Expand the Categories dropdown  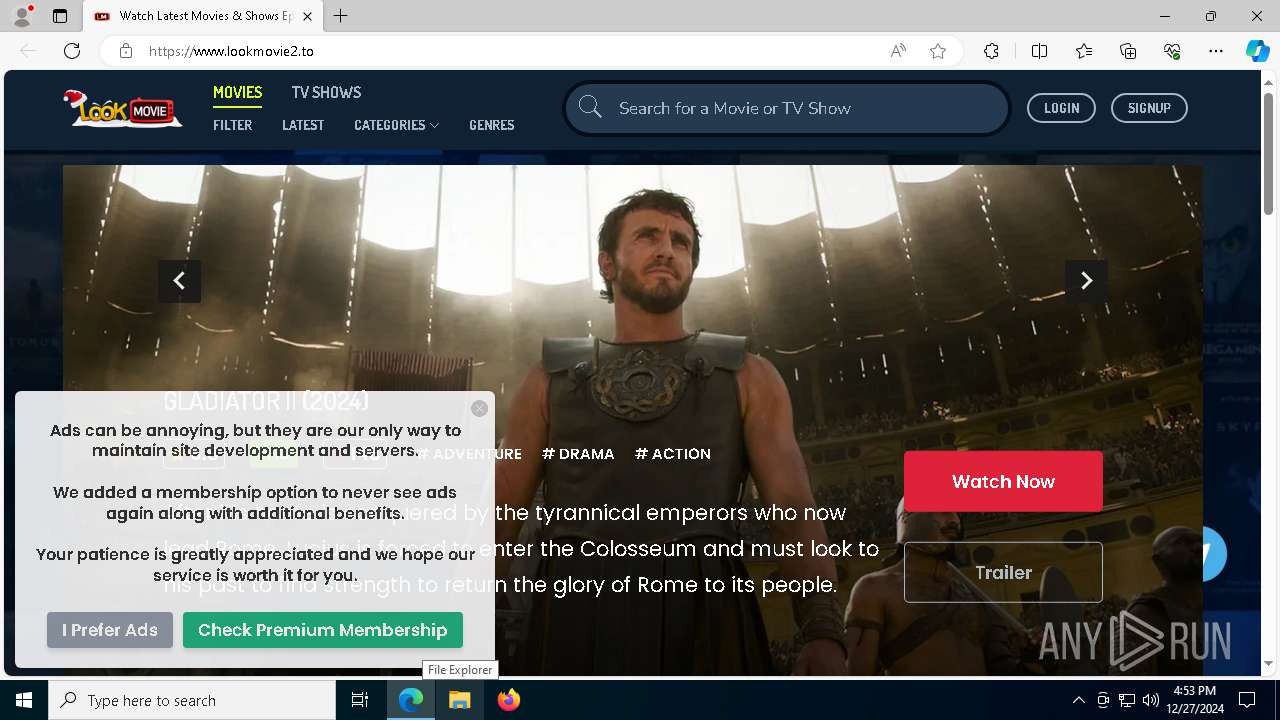(x=396, y=125)
